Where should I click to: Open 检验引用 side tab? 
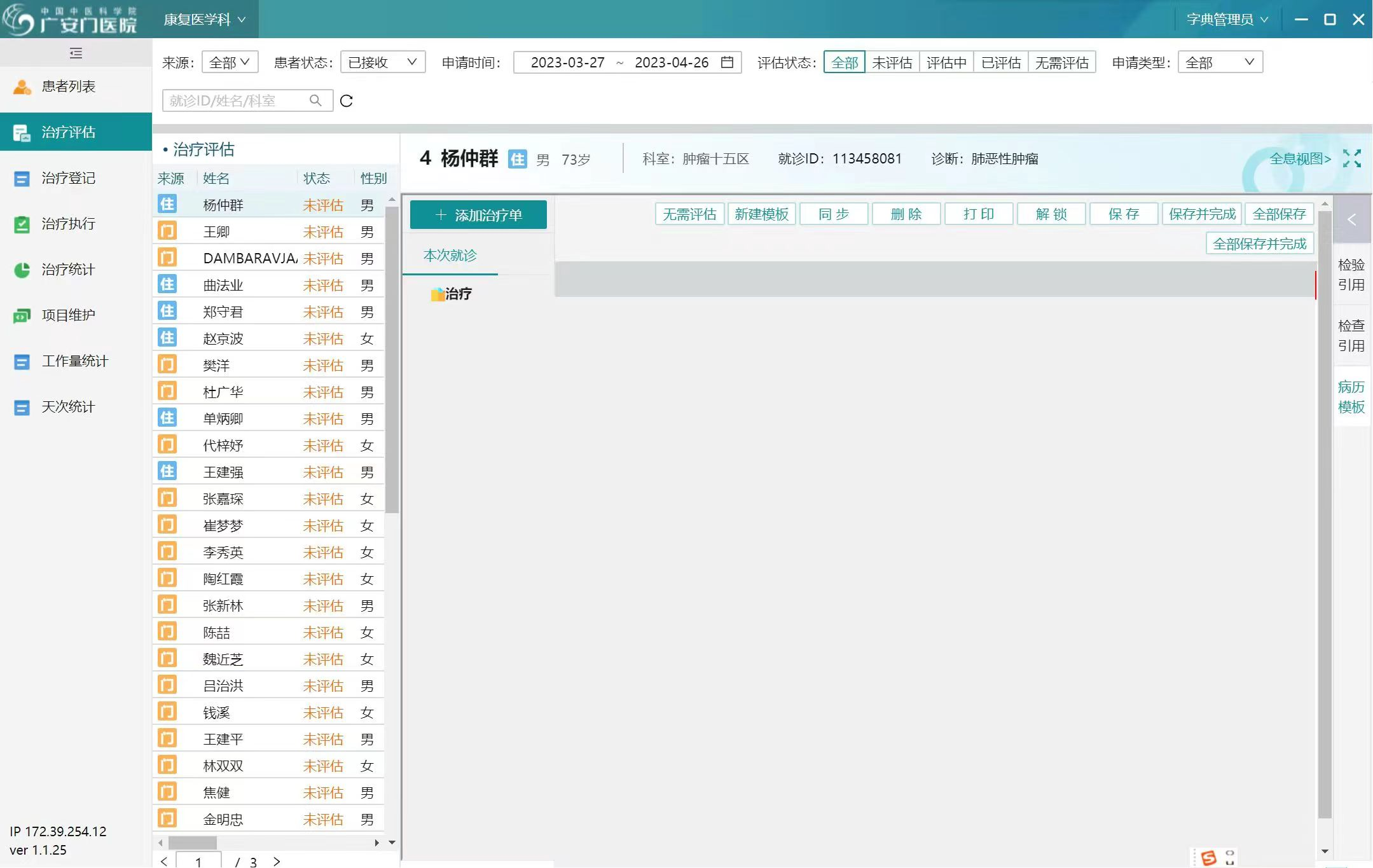1351,275
